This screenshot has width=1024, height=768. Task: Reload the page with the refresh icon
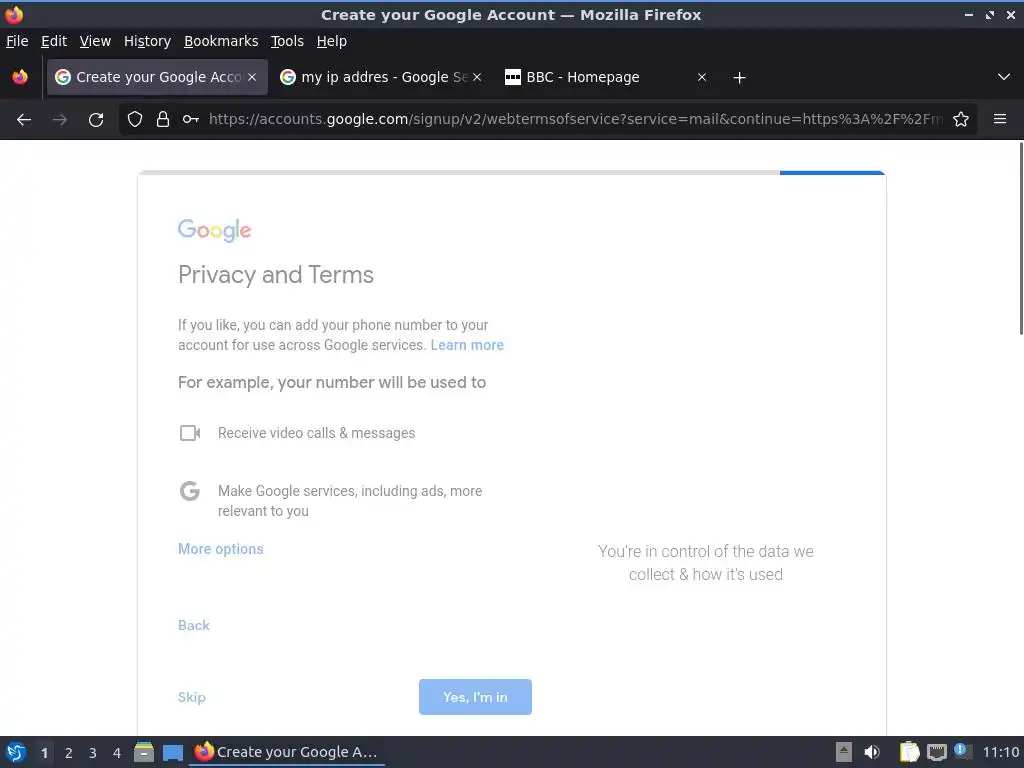point(96,120)
